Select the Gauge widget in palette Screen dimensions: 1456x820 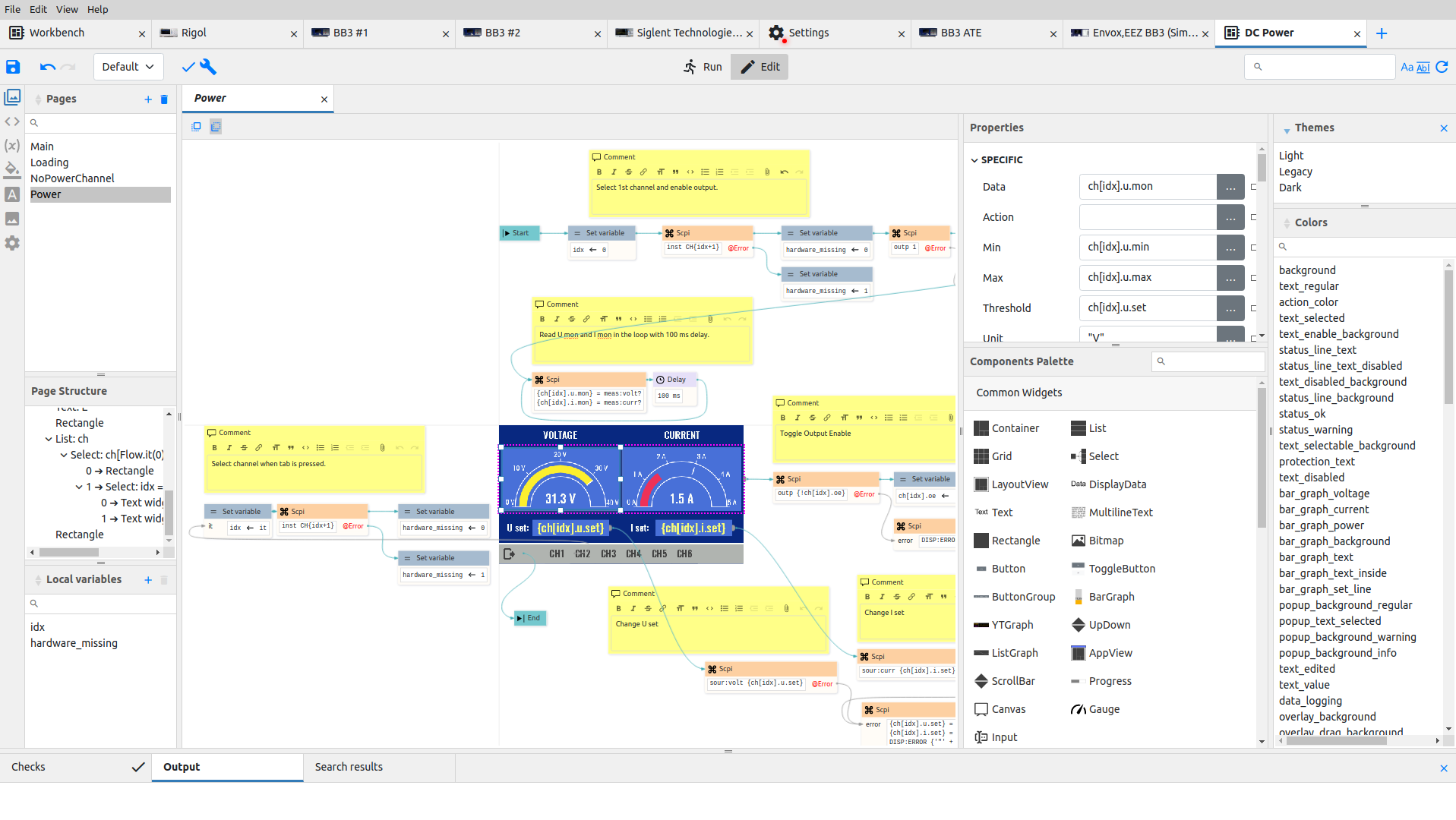pos(1095,709)
